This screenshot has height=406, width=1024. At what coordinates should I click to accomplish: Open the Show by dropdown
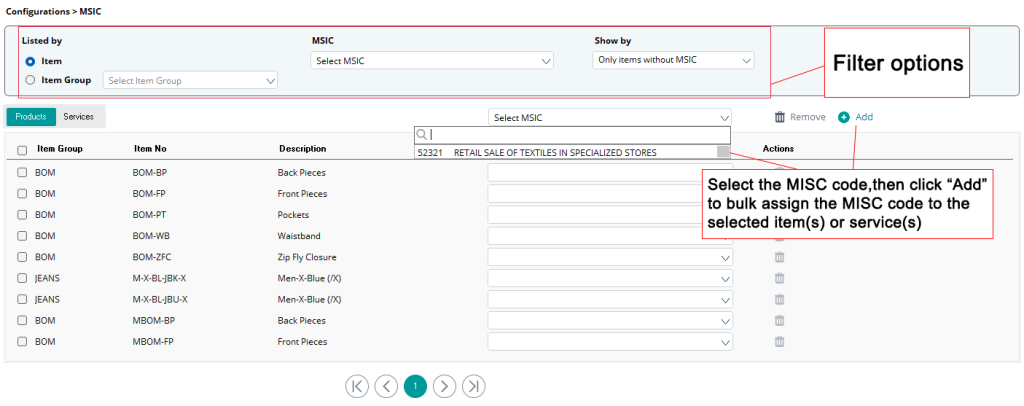pos(674,60)
